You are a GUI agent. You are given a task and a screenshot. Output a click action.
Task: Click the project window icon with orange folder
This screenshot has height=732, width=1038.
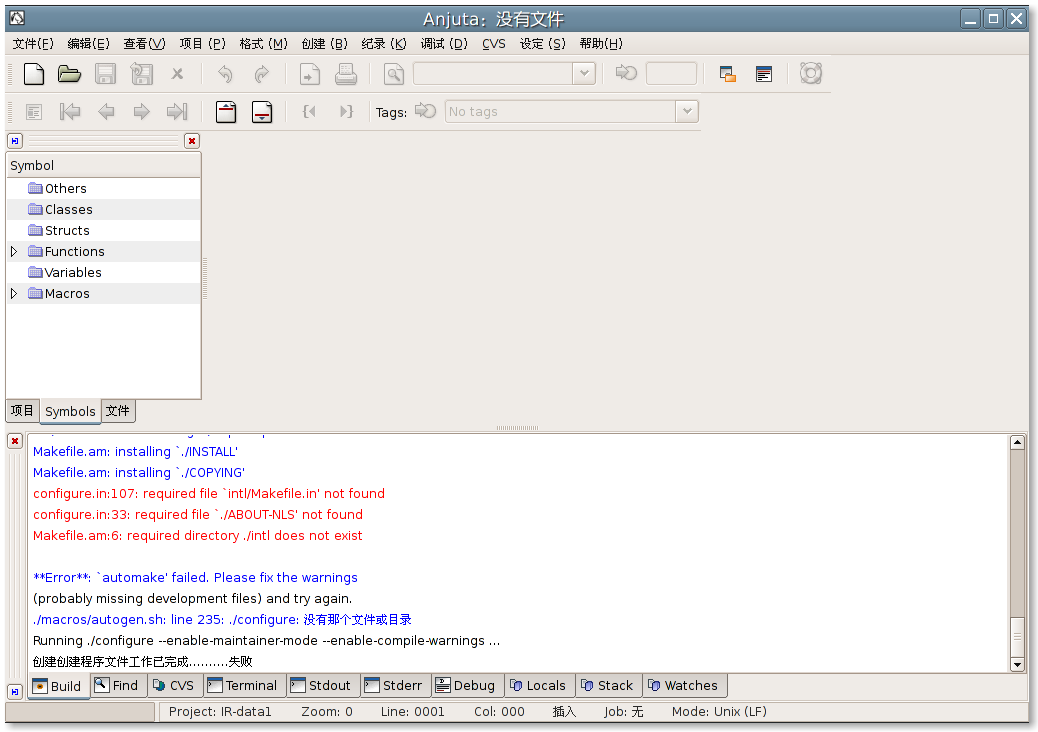coord(728,73)
